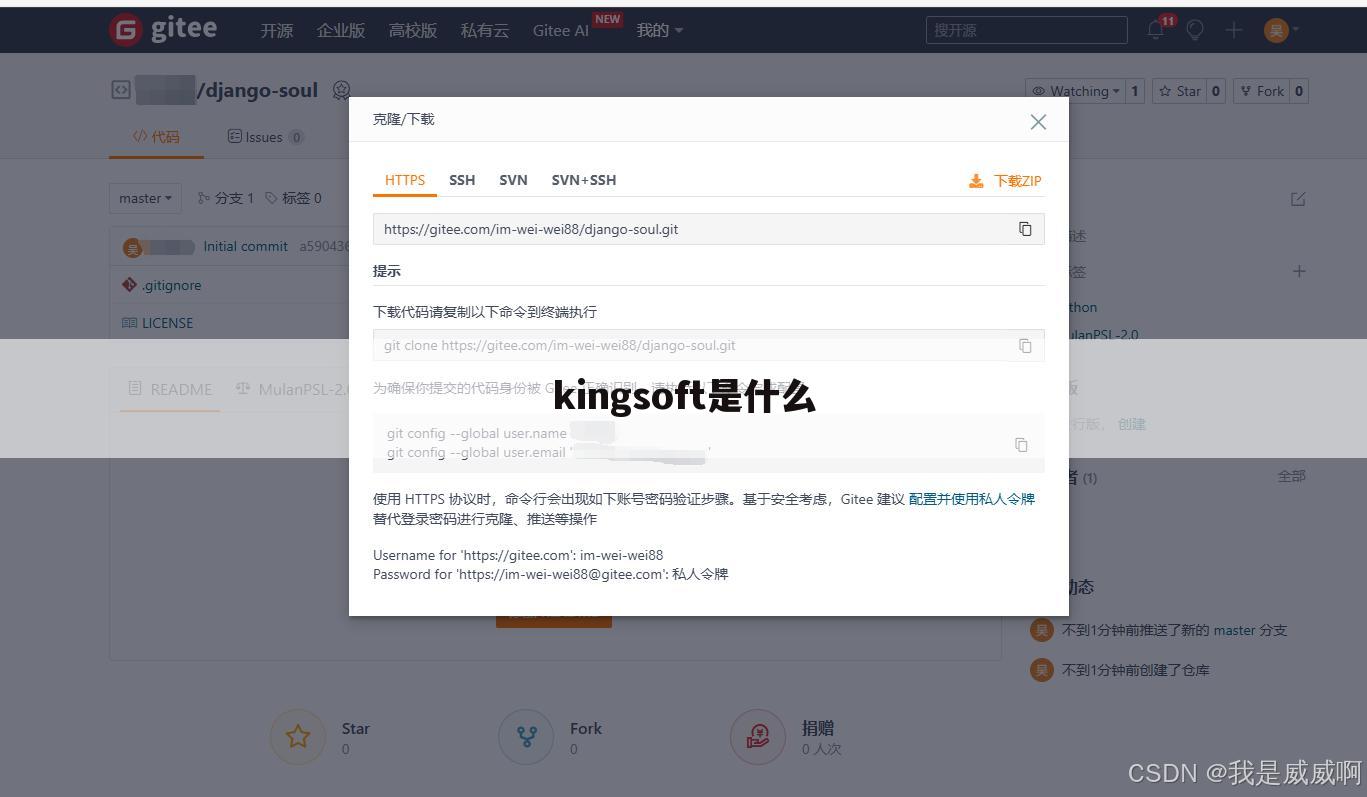Open the 企业版 menu item
1367x797 pixels.
341,30
